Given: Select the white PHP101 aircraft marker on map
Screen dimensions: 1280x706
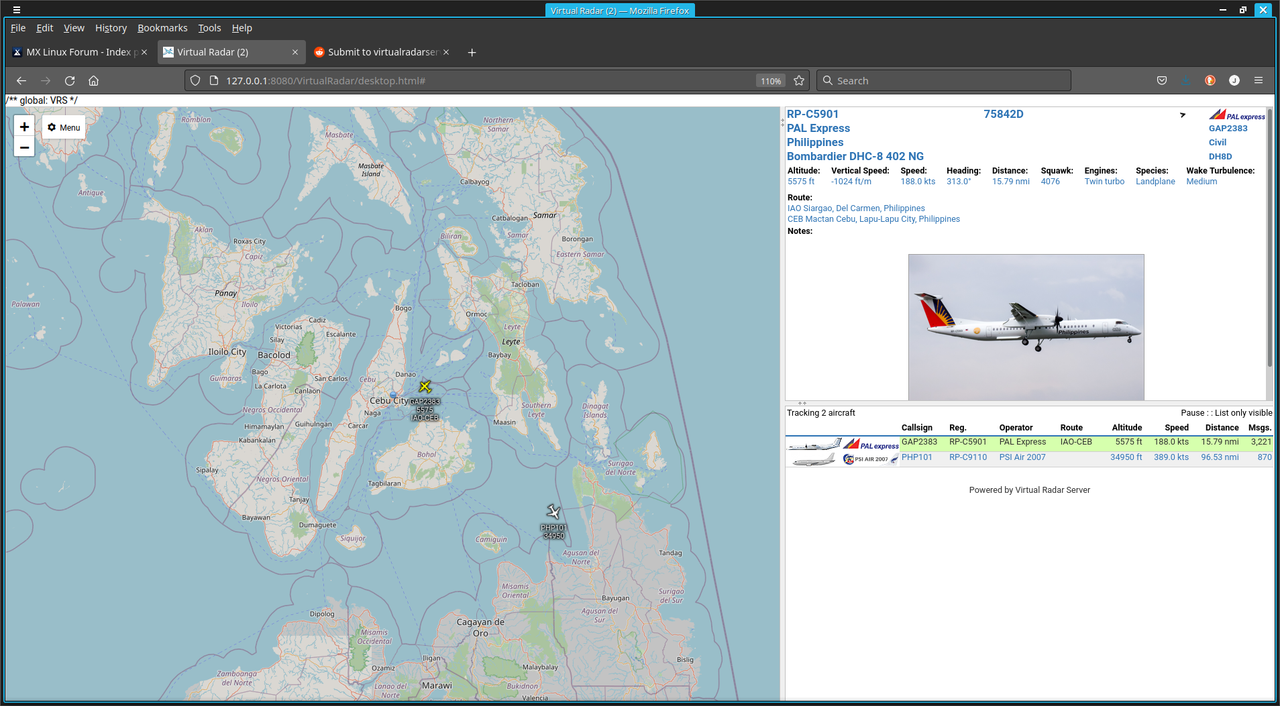Looking at the screenshot, I should [553, 512].
